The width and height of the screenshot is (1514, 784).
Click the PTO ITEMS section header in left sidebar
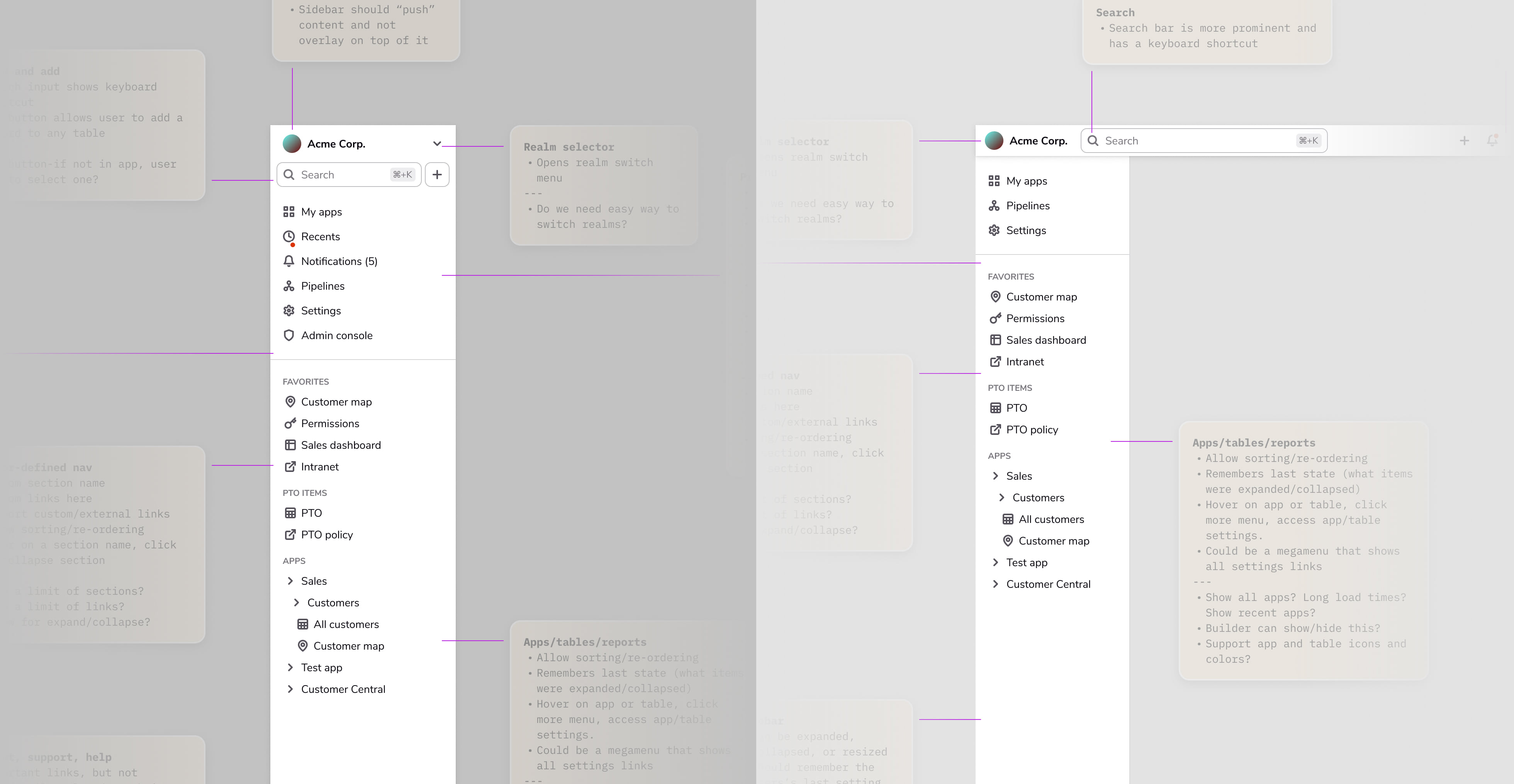click(304, 493)
